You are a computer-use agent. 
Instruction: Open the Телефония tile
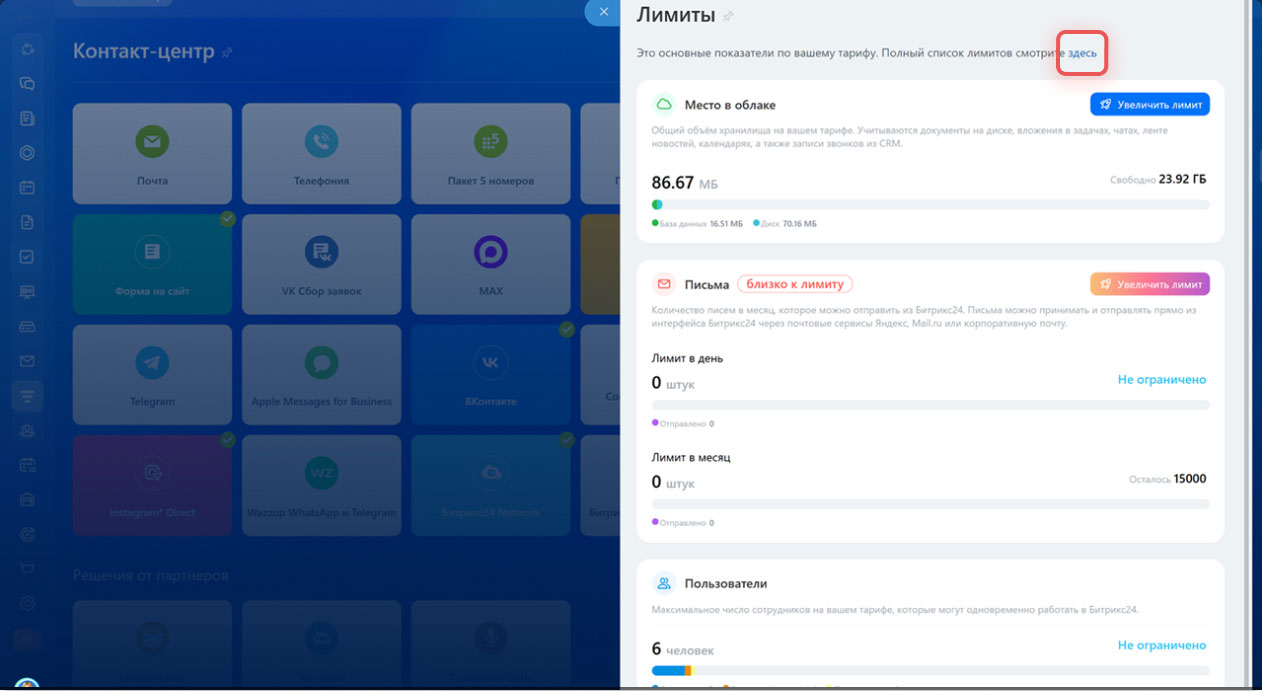(x=321, y=154)
